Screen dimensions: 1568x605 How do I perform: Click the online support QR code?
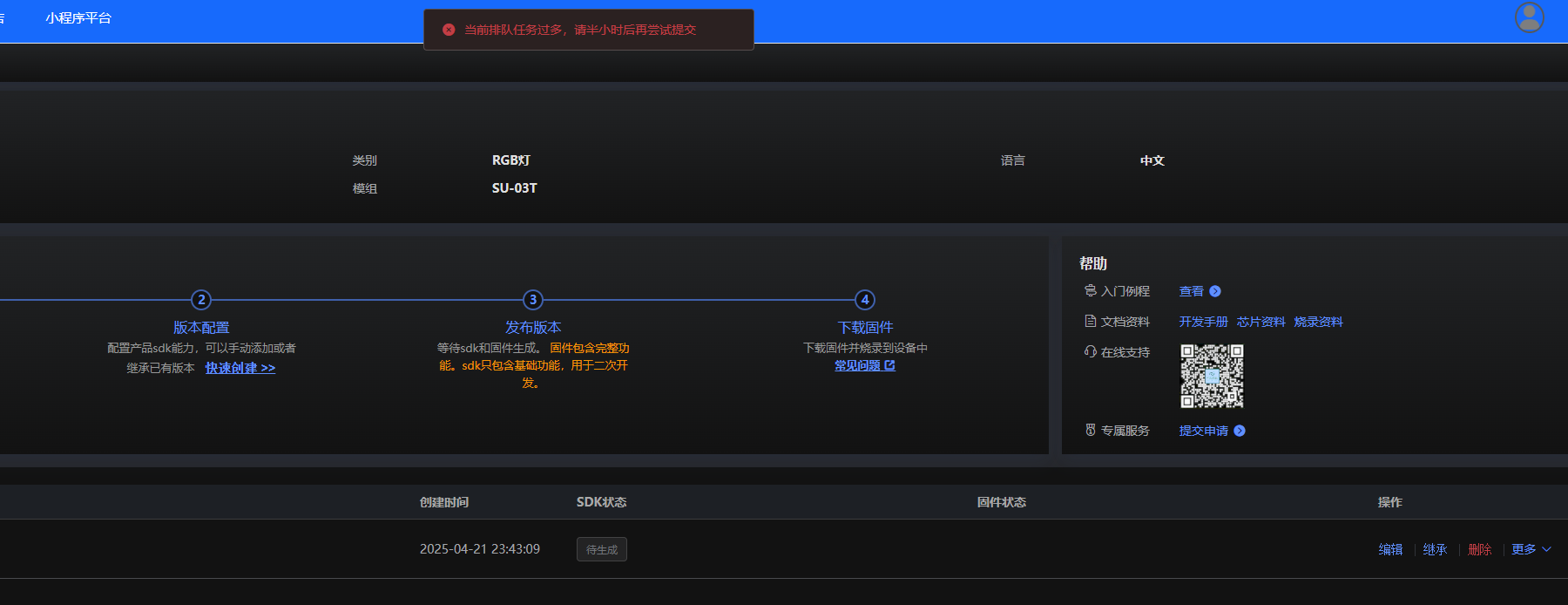coord(1212,376)
